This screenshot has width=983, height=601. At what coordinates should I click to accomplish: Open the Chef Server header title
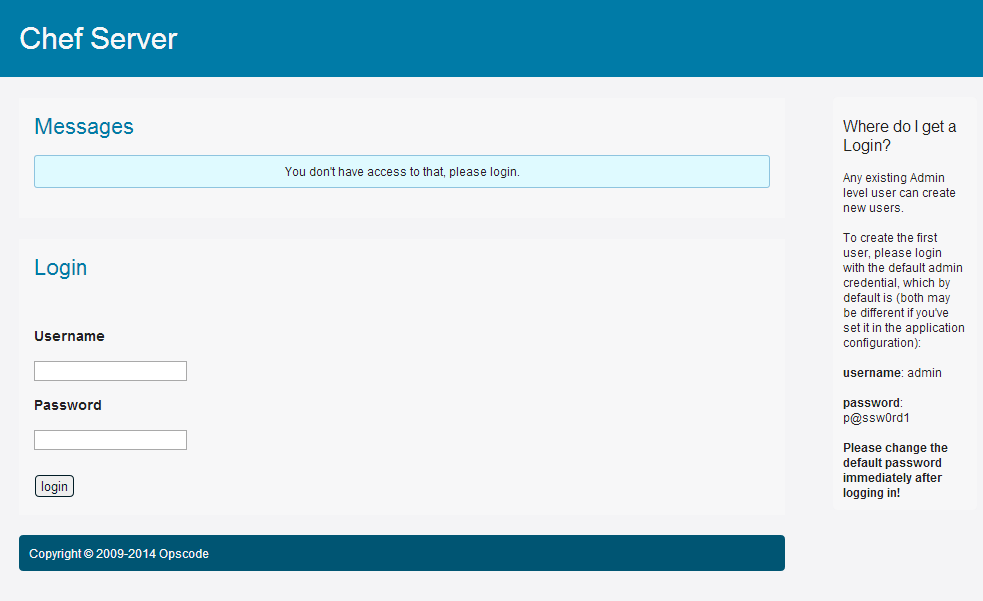[98, 39]
